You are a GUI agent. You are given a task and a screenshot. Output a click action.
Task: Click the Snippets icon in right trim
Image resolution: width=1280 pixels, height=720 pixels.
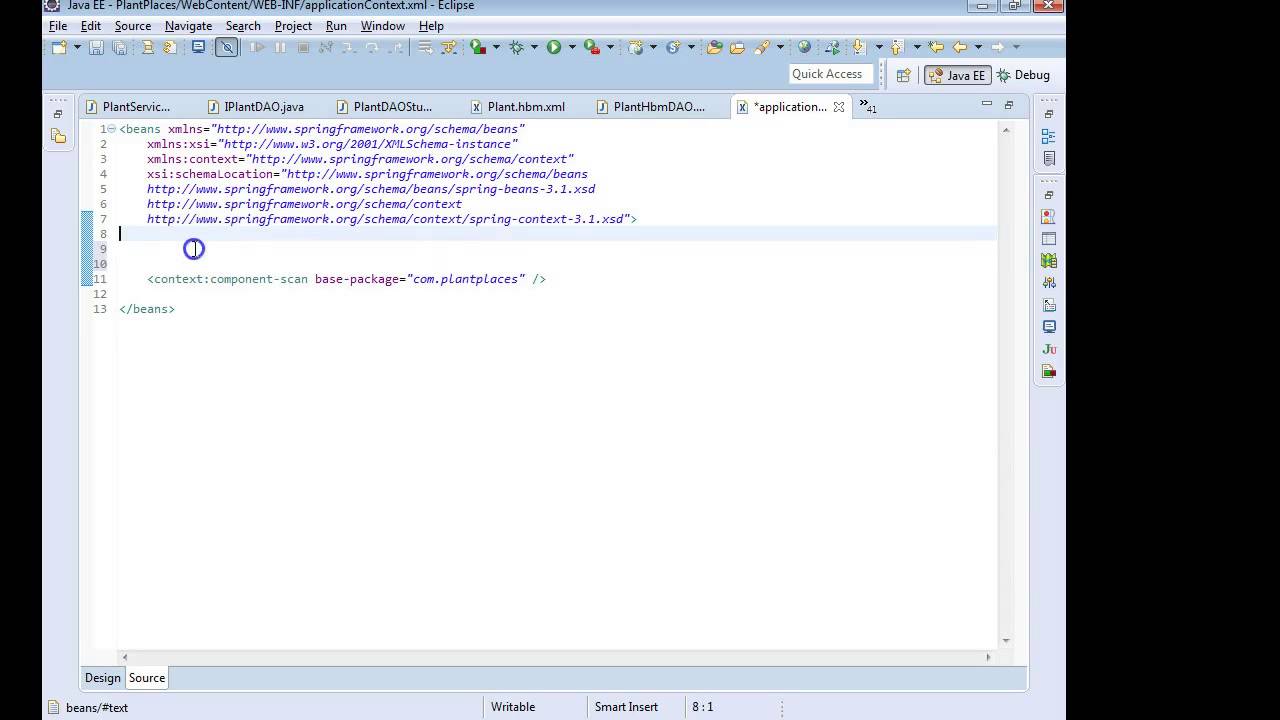click(1048, 305)
